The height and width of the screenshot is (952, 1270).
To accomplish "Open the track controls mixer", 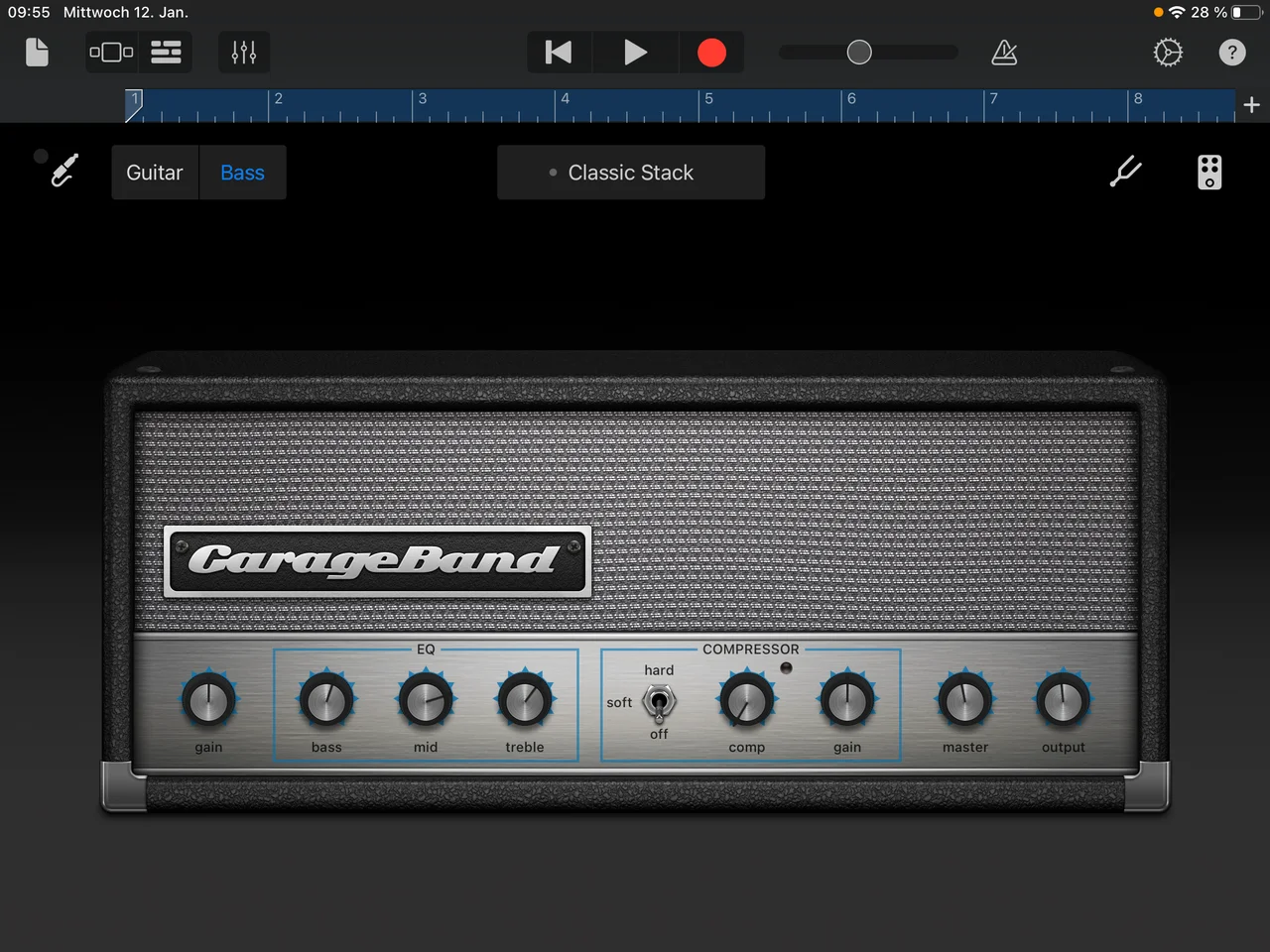I will (x=244, y=53).
